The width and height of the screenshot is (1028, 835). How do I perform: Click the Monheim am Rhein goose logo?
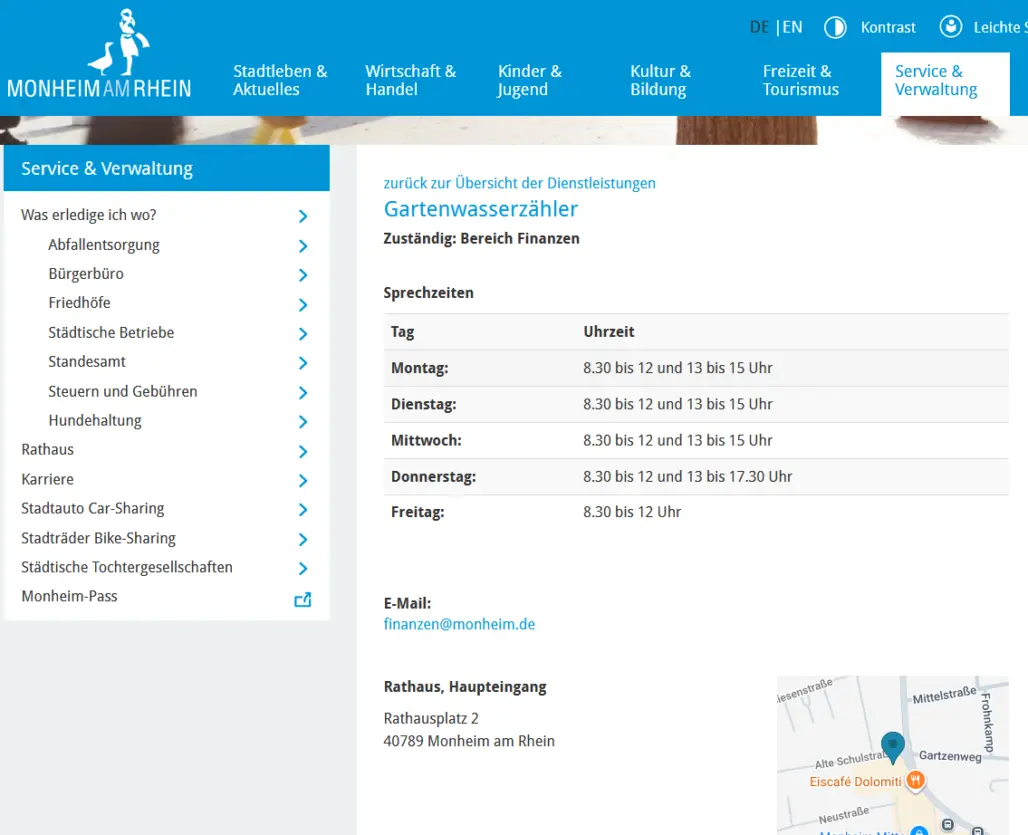point(99,55)
